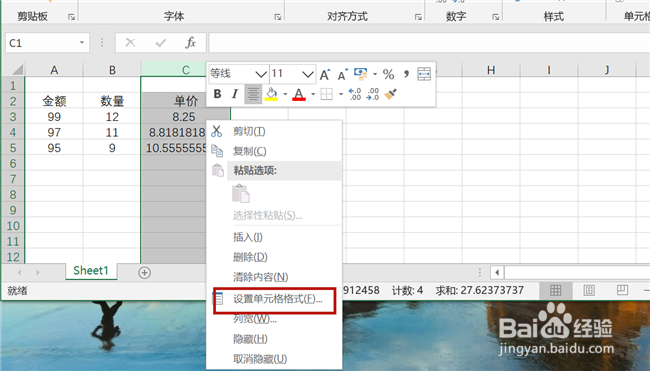Choose 取消隐藏(U) from context menu
Screen dimensions: 650x371
274,359
